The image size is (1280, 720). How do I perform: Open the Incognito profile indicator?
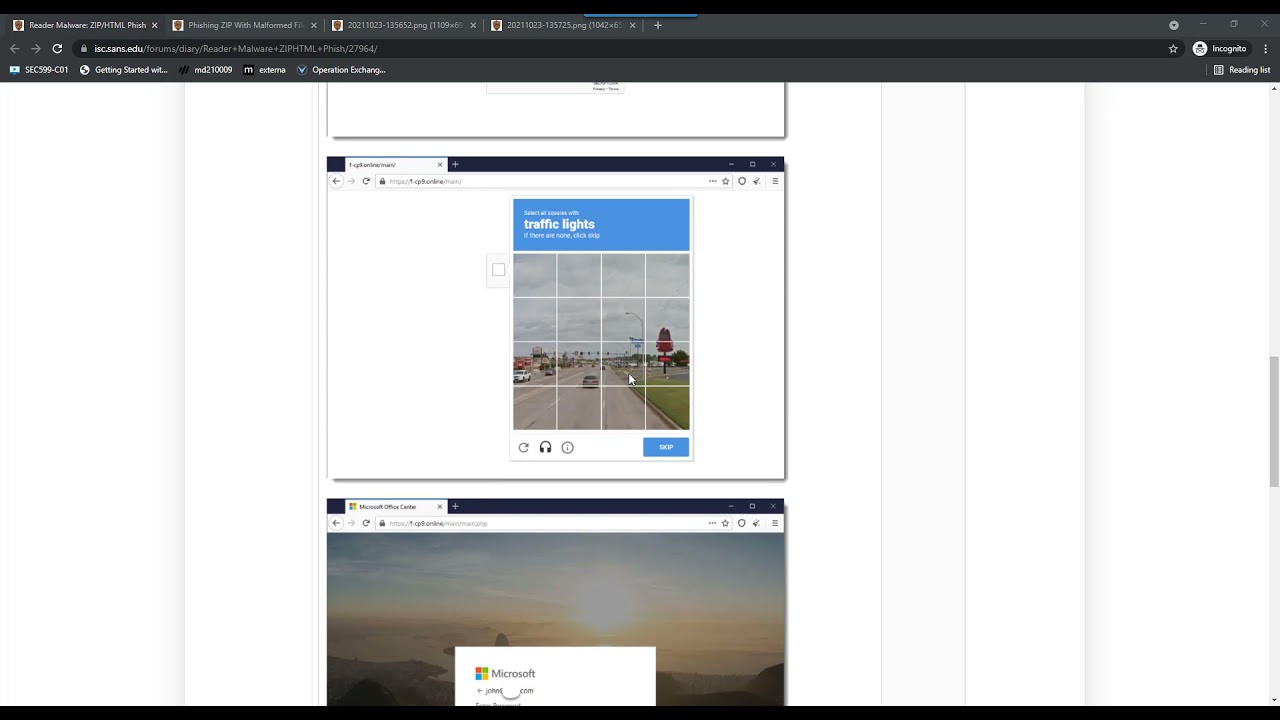(1220, 48)
